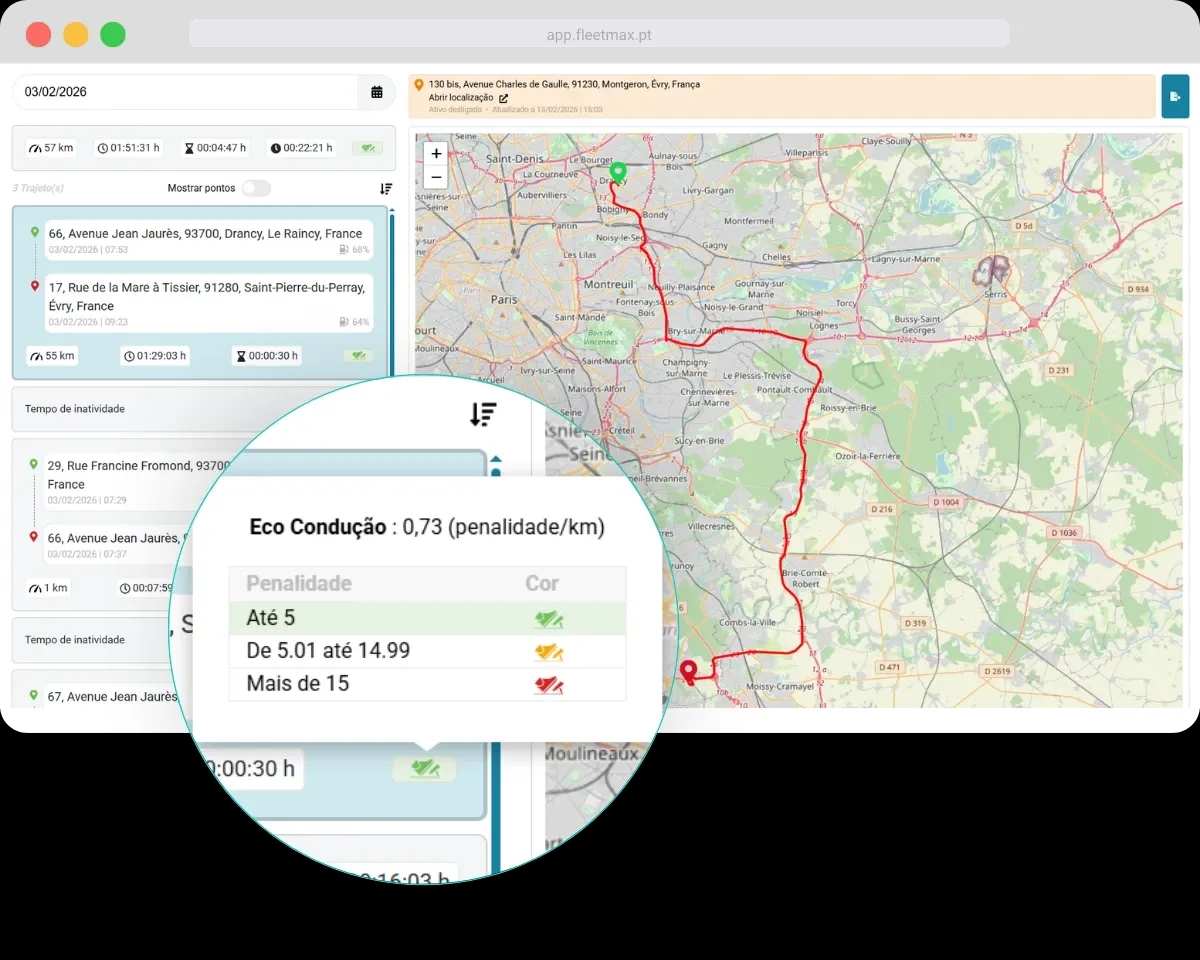Click the vehicle cluster icon near Serris on map
The height and width of the screenshot is (960, 1200).
(992, 269)
